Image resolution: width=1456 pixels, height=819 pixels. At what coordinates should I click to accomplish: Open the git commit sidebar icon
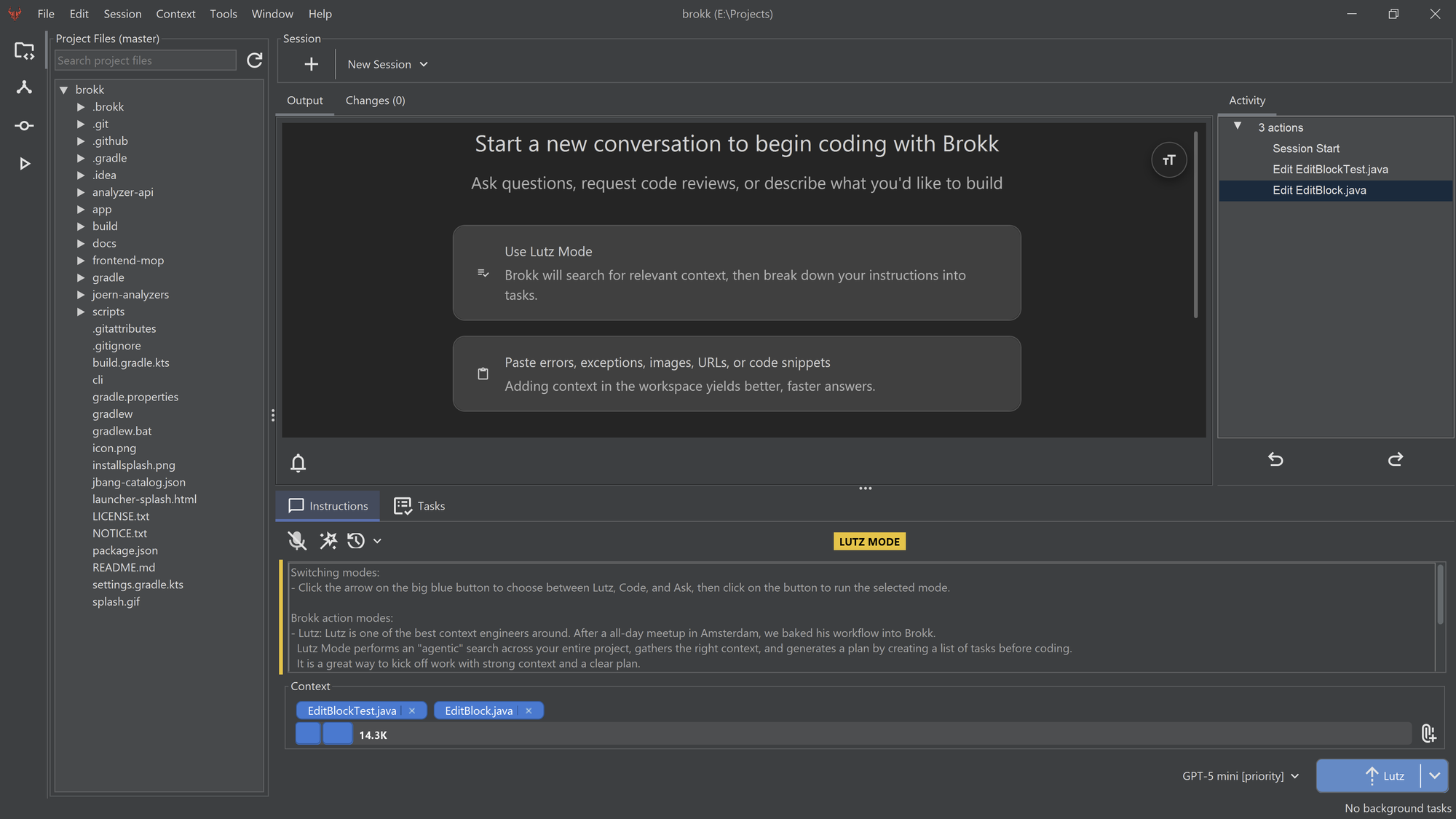pyautogui.click(x=24, y=126)
